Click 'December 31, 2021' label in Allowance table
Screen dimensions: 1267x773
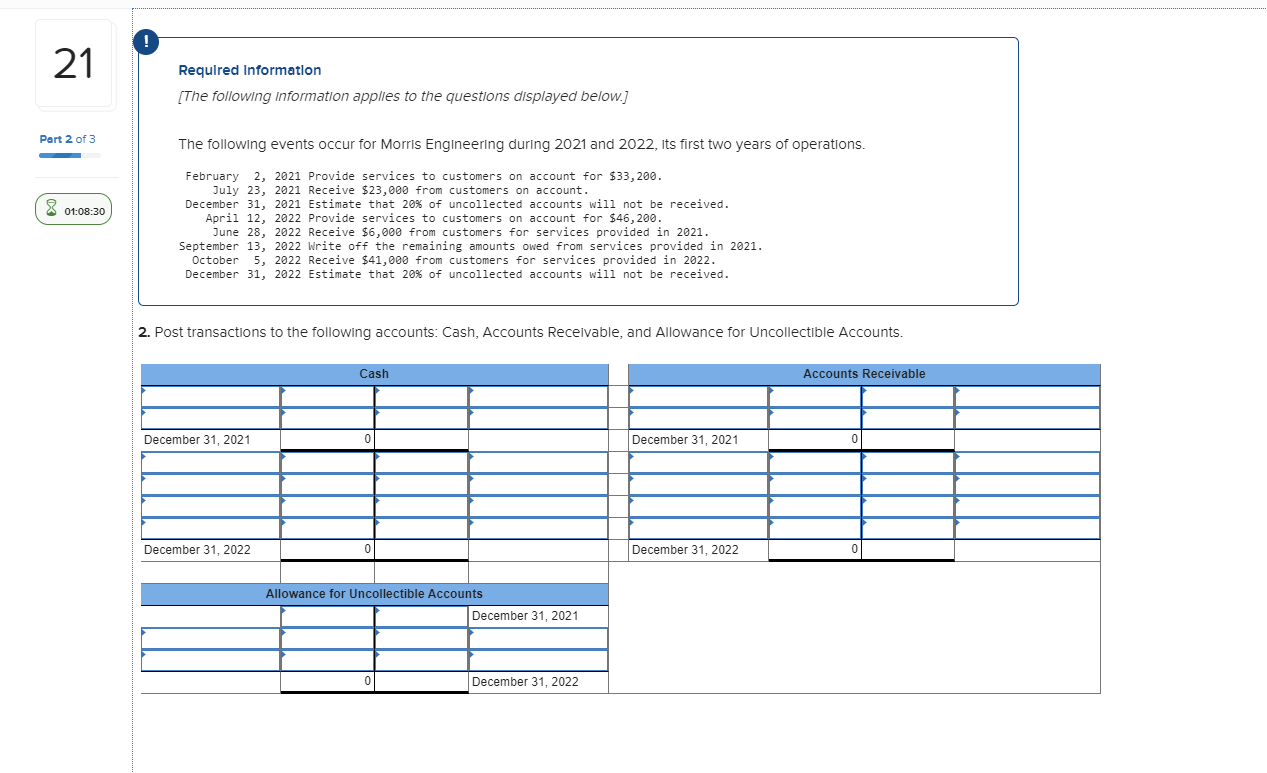(x=525, y=616)
